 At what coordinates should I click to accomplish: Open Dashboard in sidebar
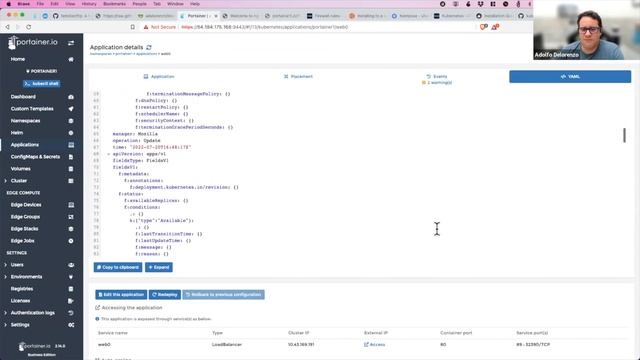click(x=23, y=97)
